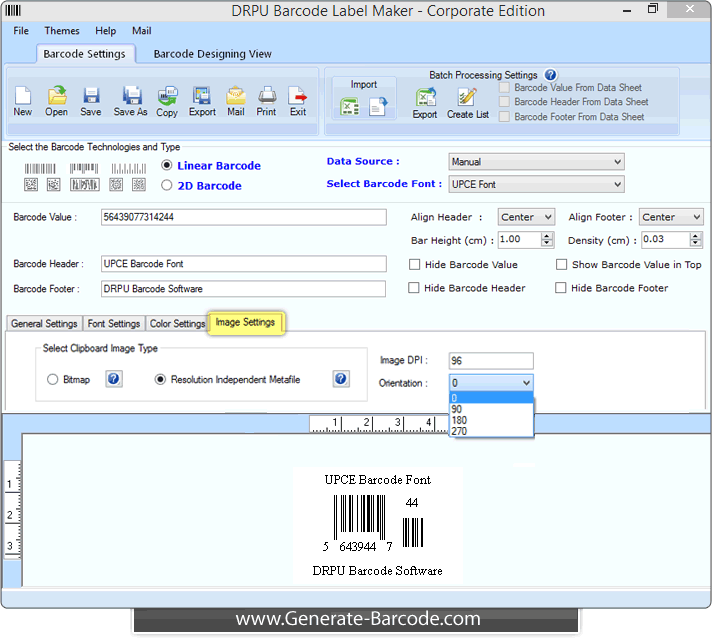Open the Mail menu
The height and width of the screenshot is (638, 712).
142,31
